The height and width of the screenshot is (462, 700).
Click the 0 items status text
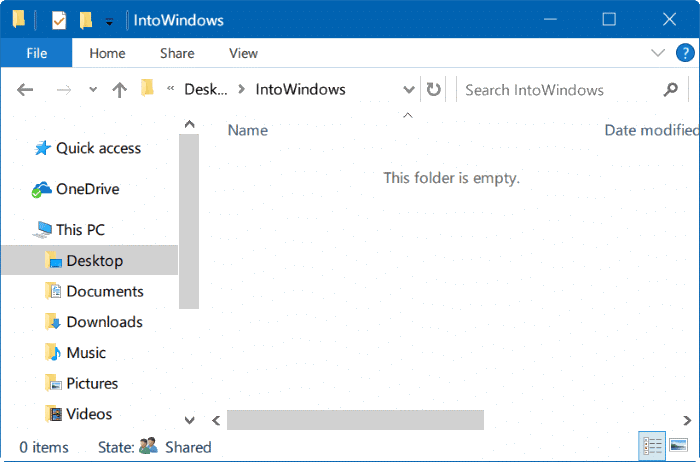pyautogui.click(x=44, y=447)
